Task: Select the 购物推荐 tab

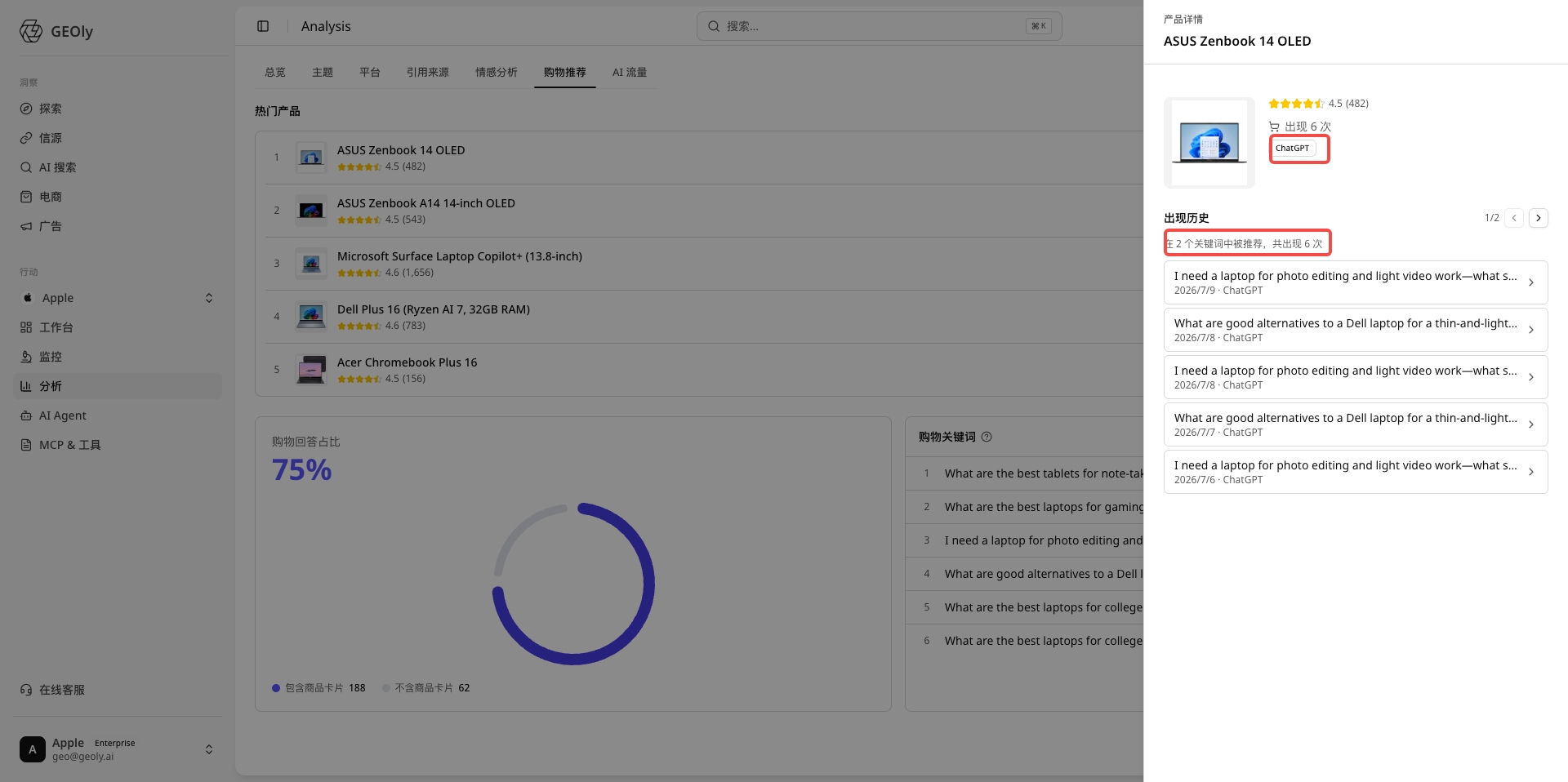Action: click(565, 73)
